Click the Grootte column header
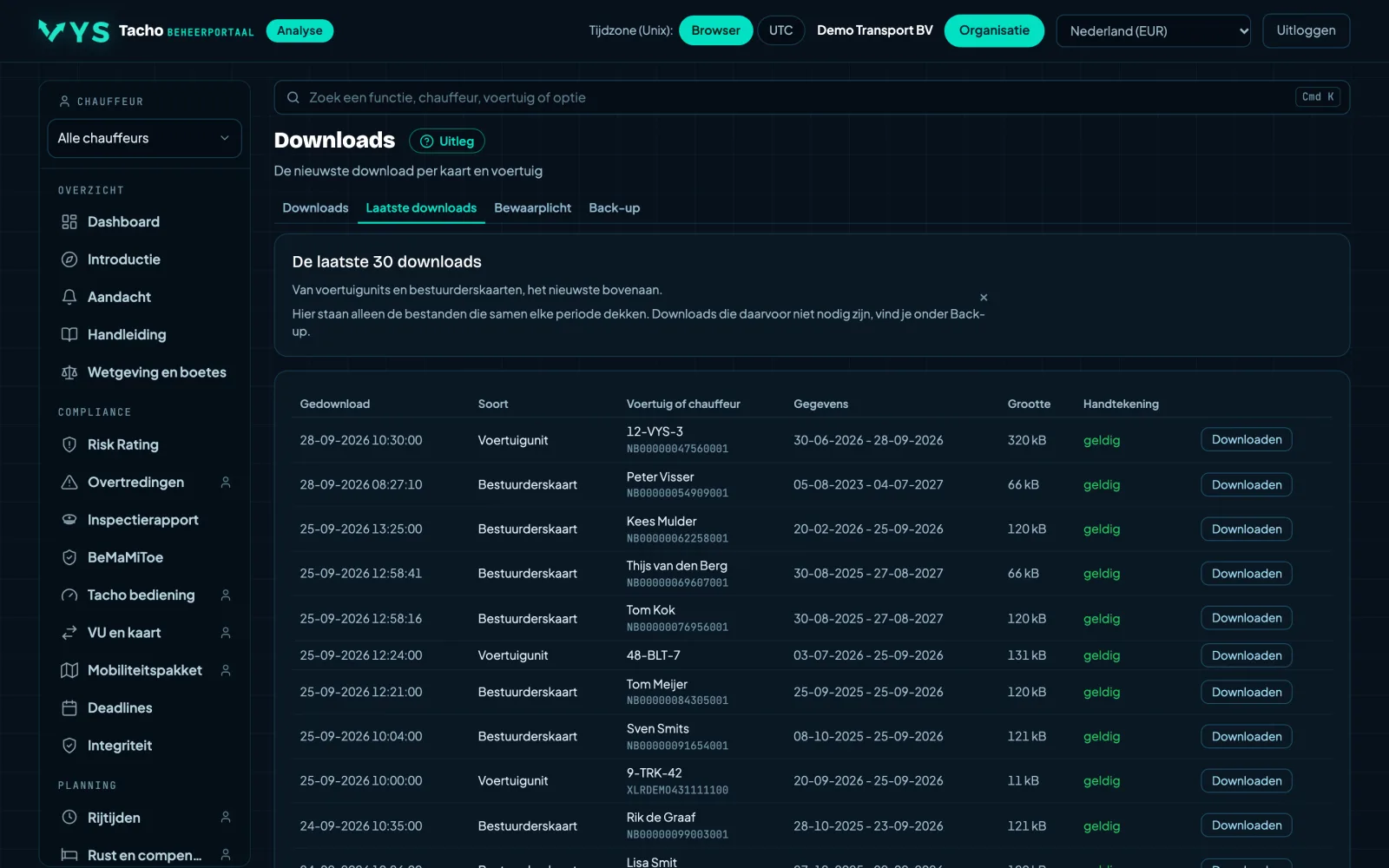Image resolution: width=1389 pixels, height=868 pixels. click(x=1029, y=404)
